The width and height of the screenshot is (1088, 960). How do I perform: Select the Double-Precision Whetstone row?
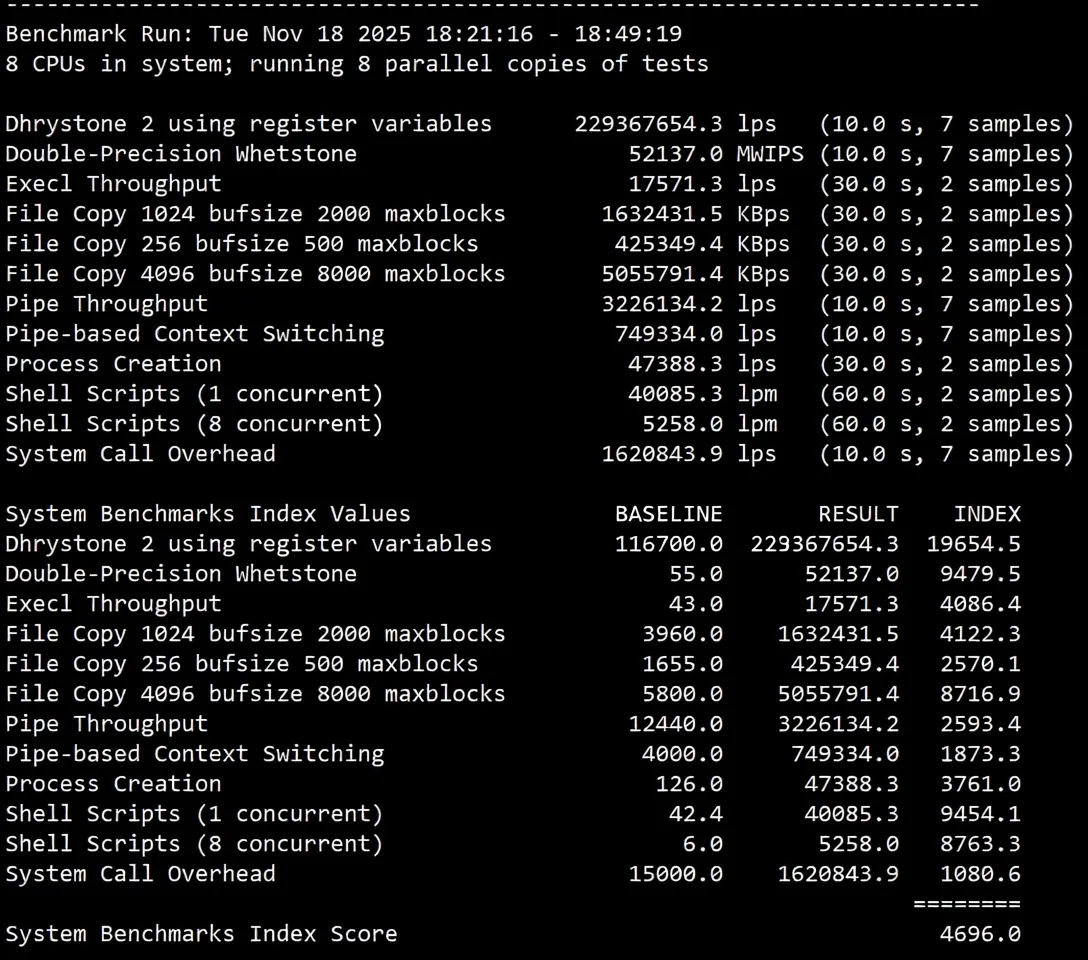coord(180,153)
